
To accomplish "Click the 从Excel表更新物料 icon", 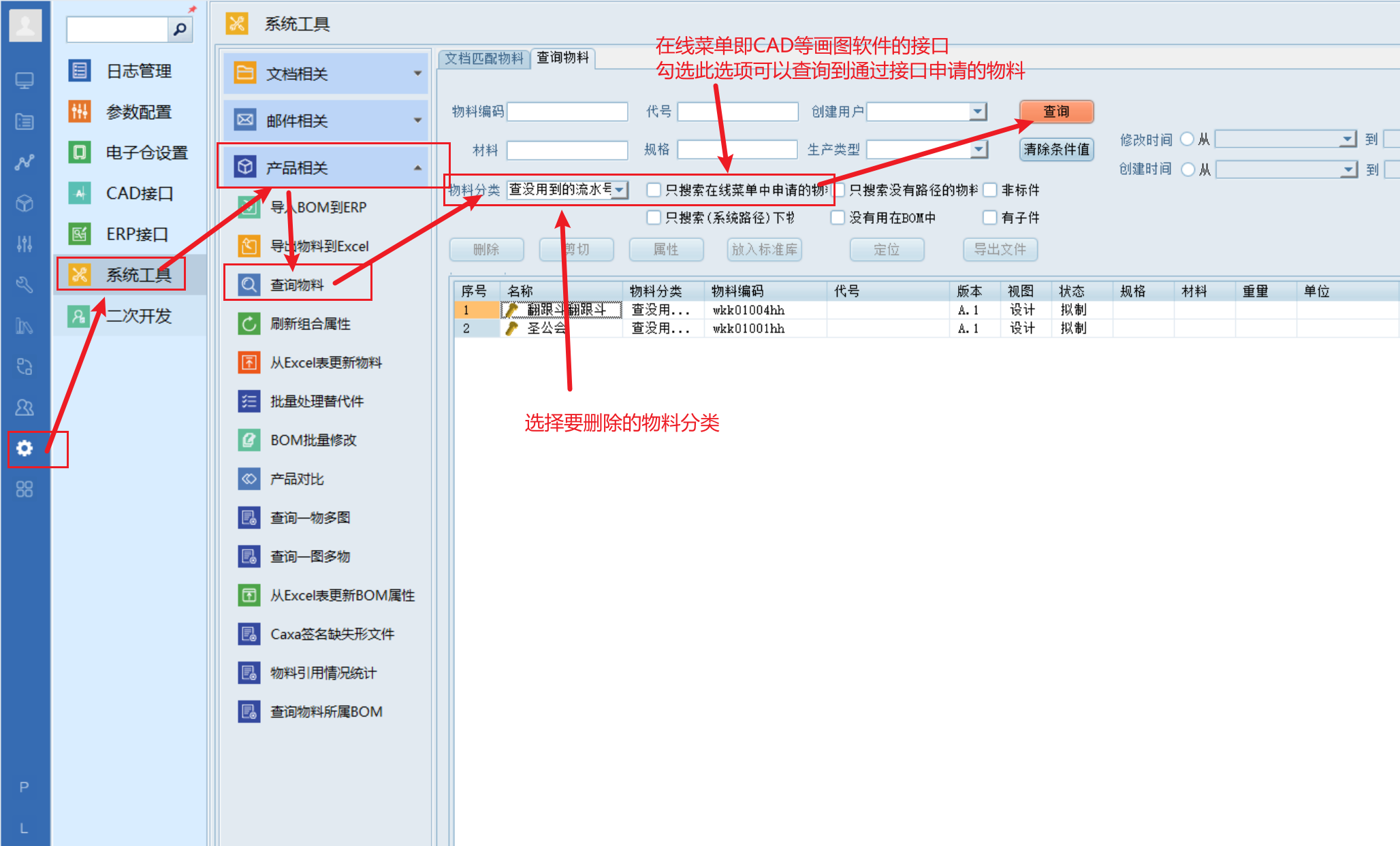I will click(249, 362).
